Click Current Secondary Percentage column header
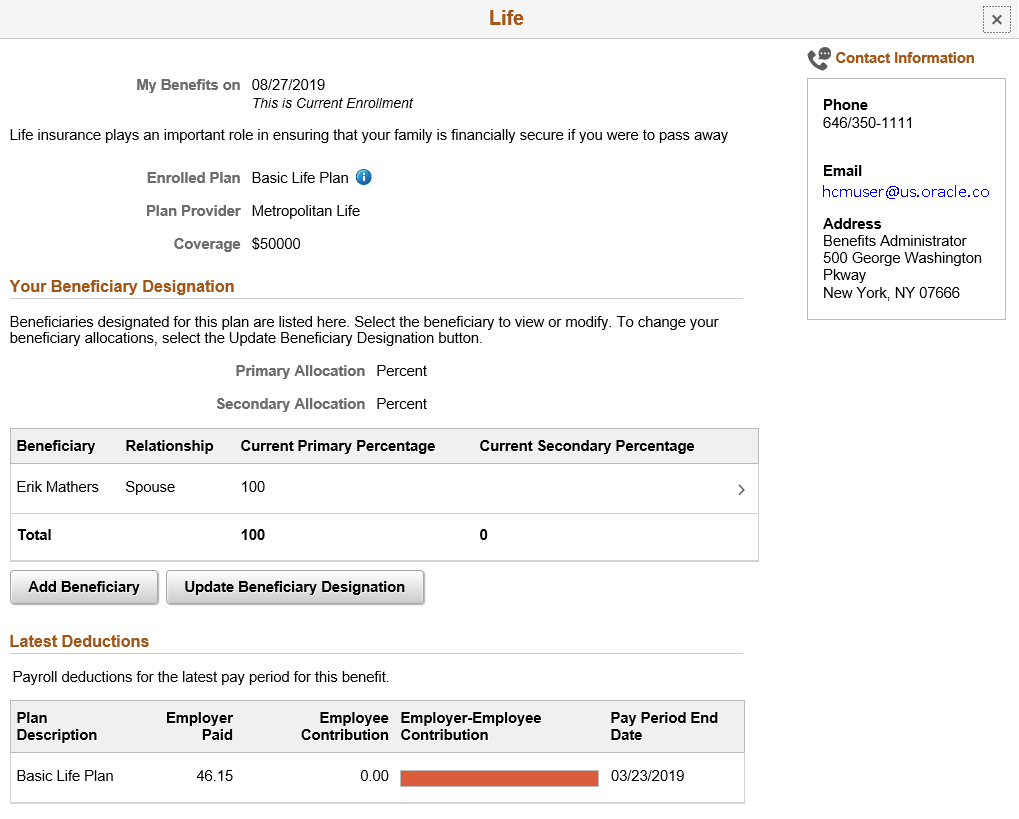This screenshot has height=819, width=1019. tap(587, 446)
